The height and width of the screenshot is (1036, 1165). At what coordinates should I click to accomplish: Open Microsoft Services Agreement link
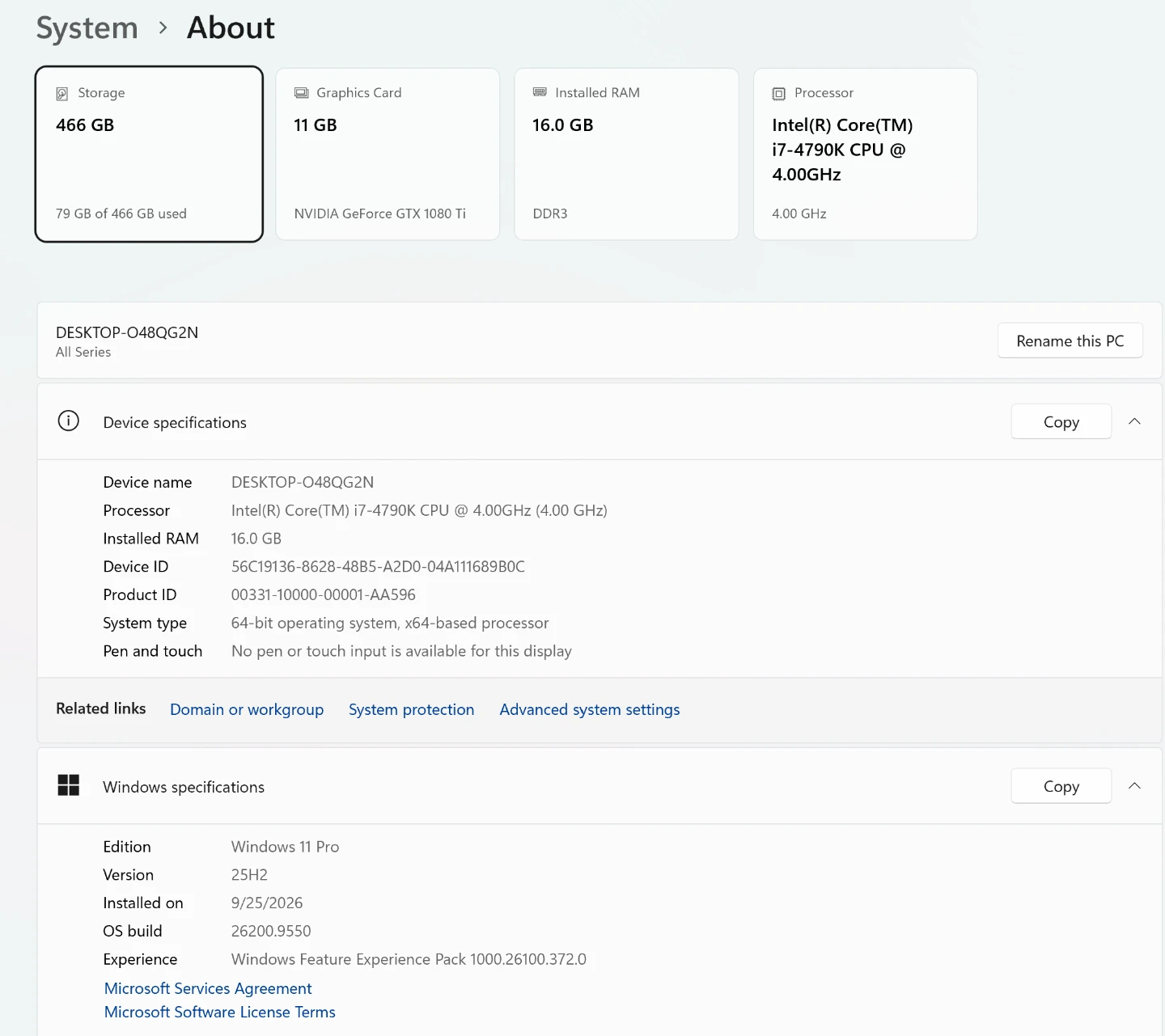(x=208, y=988)
